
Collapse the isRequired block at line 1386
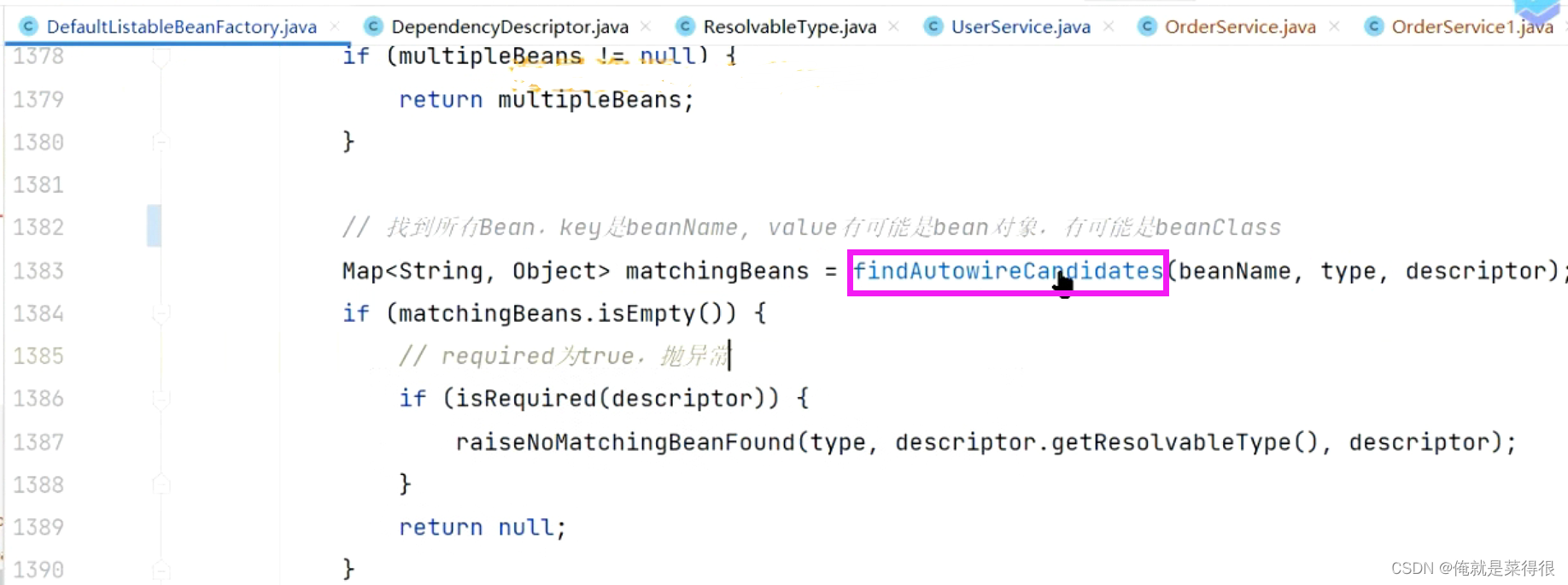pyautogui.click(x=161, y=399)
